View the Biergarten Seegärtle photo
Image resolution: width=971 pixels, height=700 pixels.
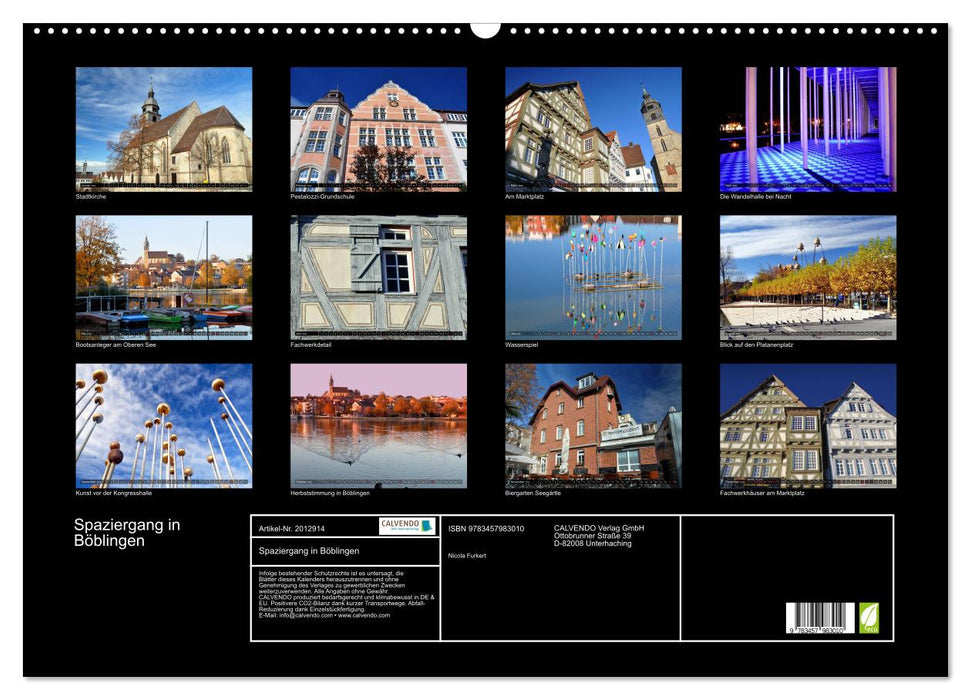click(x=593, y=425)
